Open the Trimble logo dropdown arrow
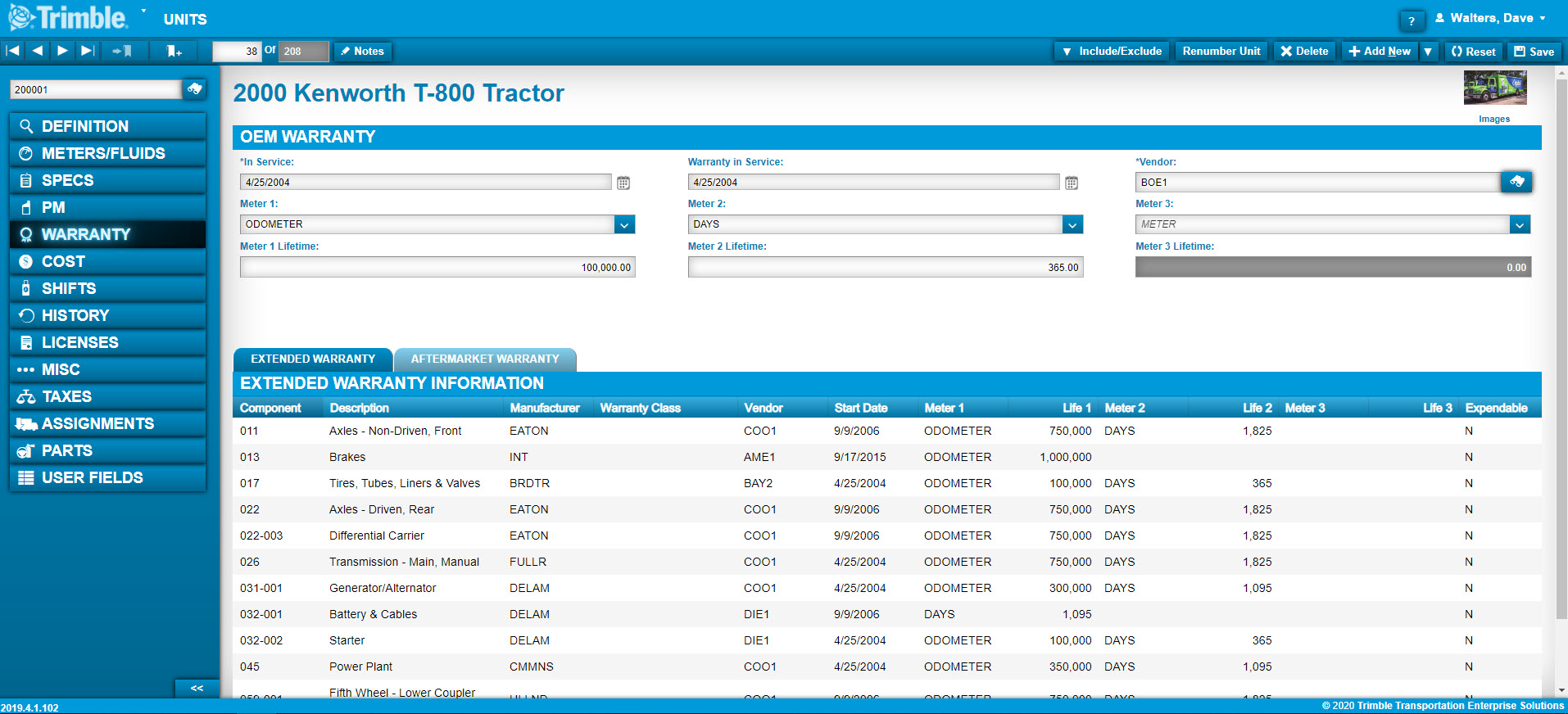1568x714 pixels. pyautogui.click(x=143, y=11)
